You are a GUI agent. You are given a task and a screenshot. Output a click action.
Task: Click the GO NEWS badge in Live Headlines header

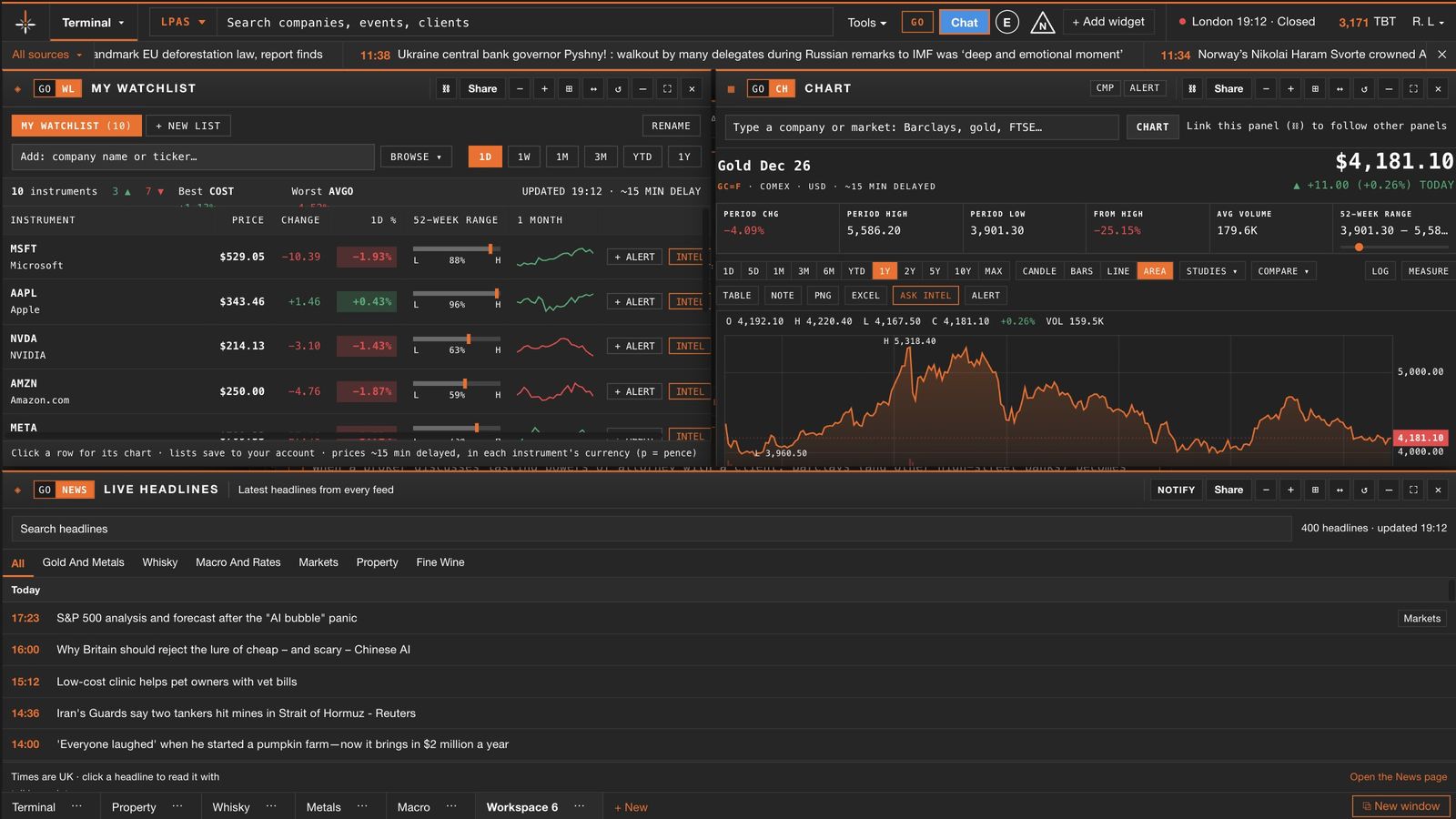[x=62, y=490]
